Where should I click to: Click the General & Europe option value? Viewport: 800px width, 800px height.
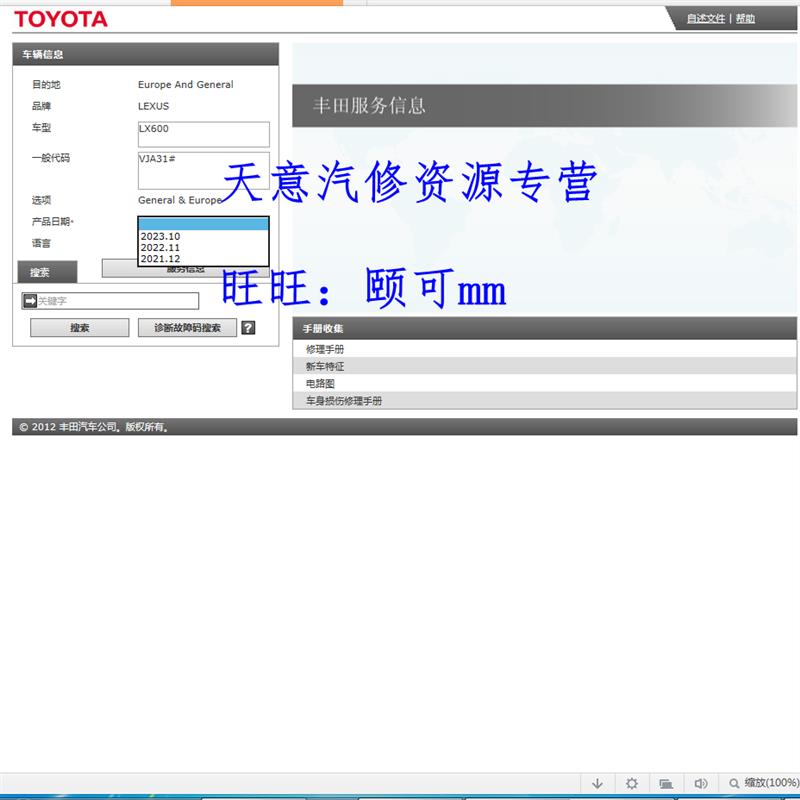coord(180,200)
